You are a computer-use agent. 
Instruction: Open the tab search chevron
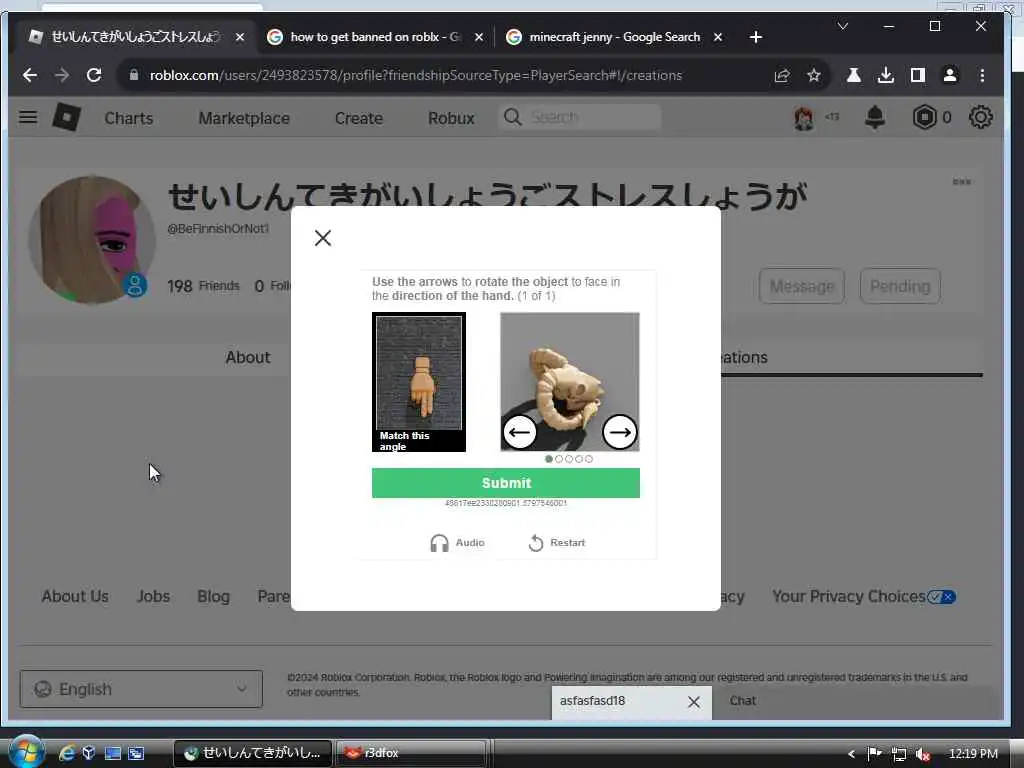coord(842,26)
